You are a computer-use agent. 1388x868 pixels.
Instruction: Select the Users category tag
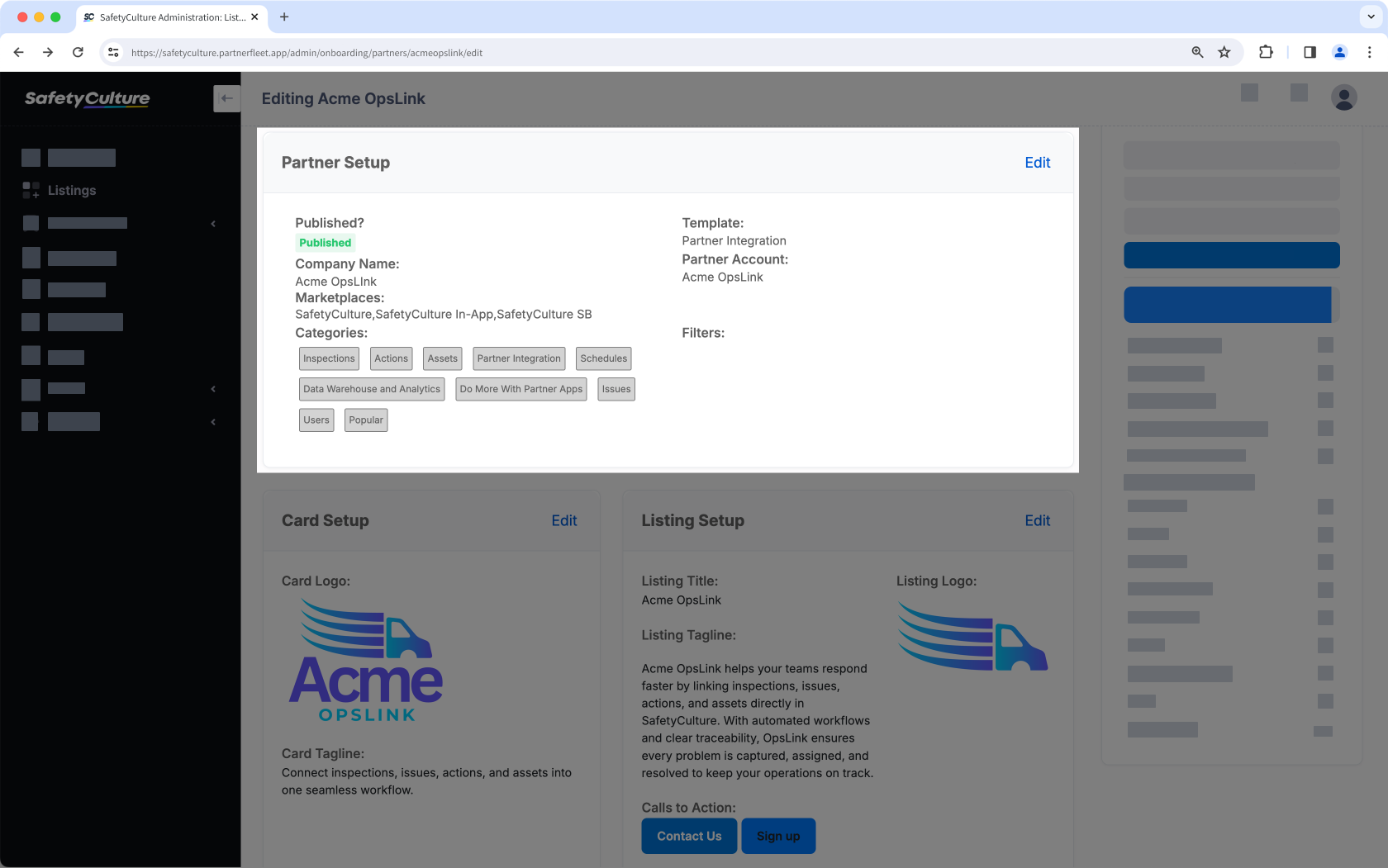[x=316, y=420]
